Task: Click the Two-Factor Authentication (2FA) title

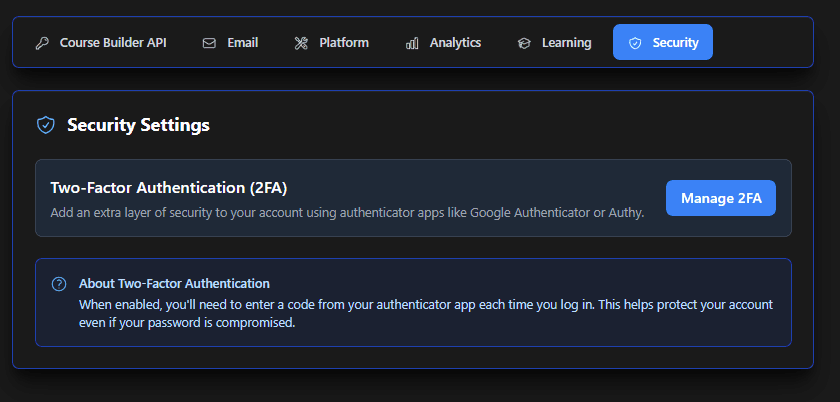Action: (169, 187)
